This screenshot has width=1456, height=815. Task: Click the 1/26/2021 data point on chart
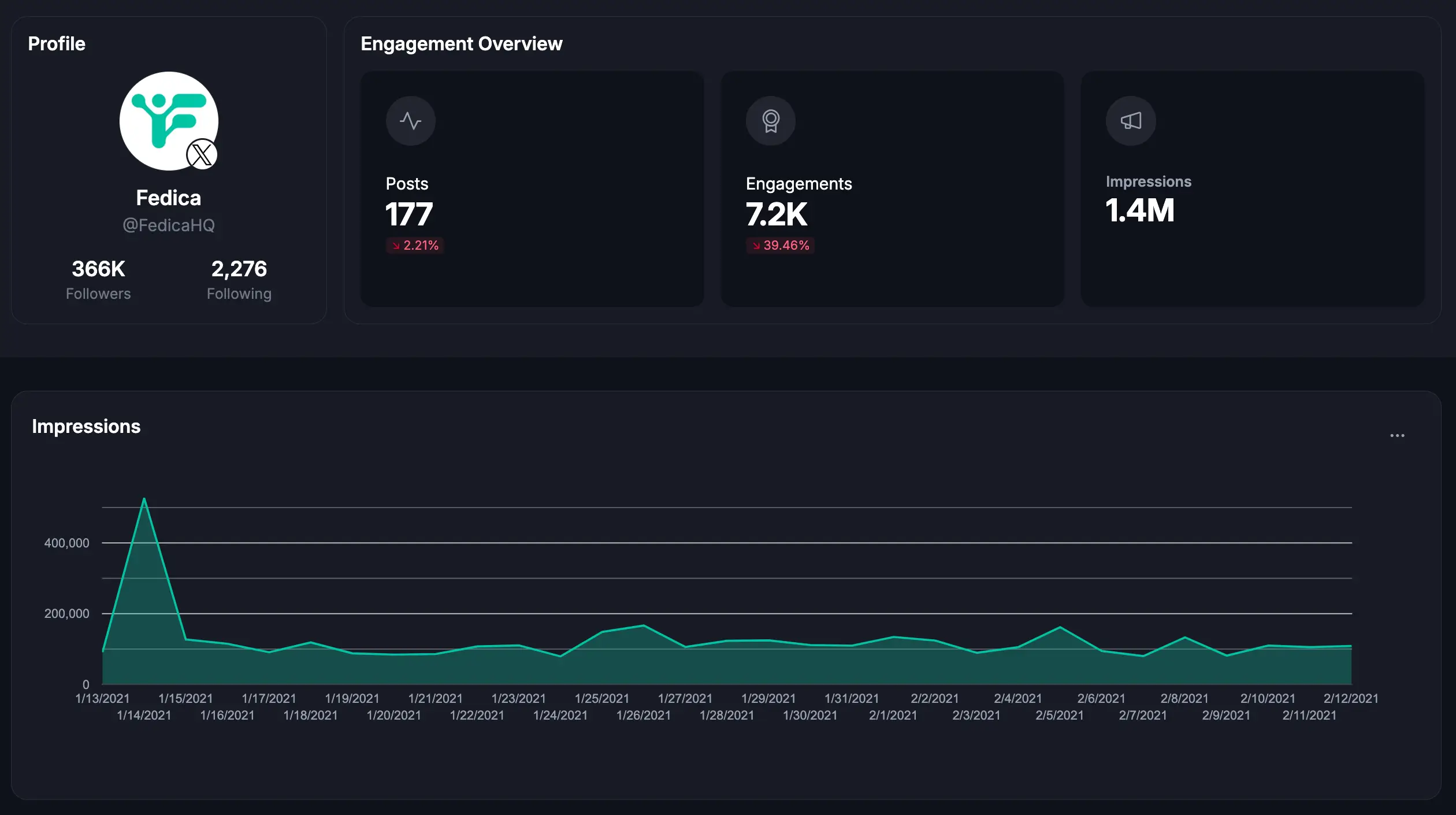click(643, 625)
